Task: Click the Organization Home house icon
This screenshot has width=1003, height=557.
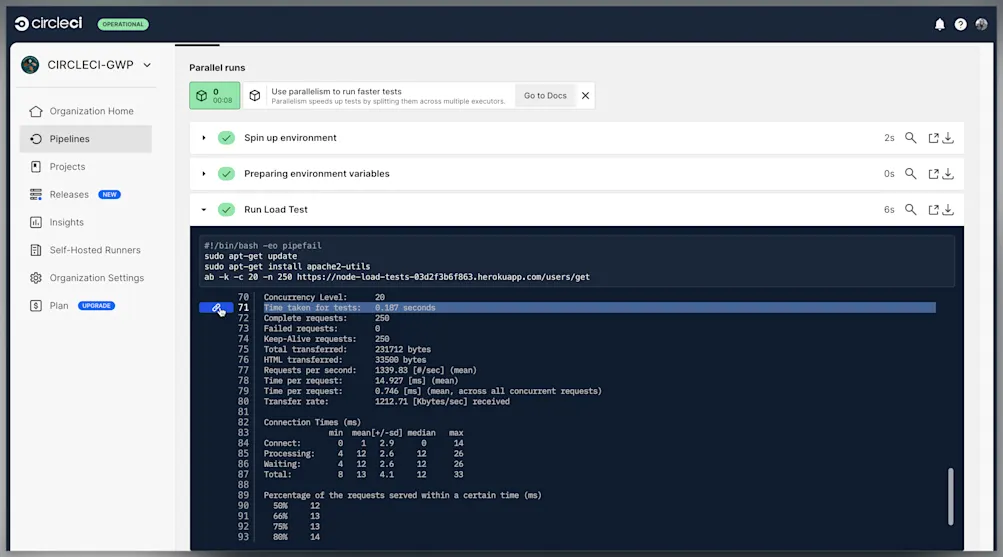Action: [x=36, y=111]
